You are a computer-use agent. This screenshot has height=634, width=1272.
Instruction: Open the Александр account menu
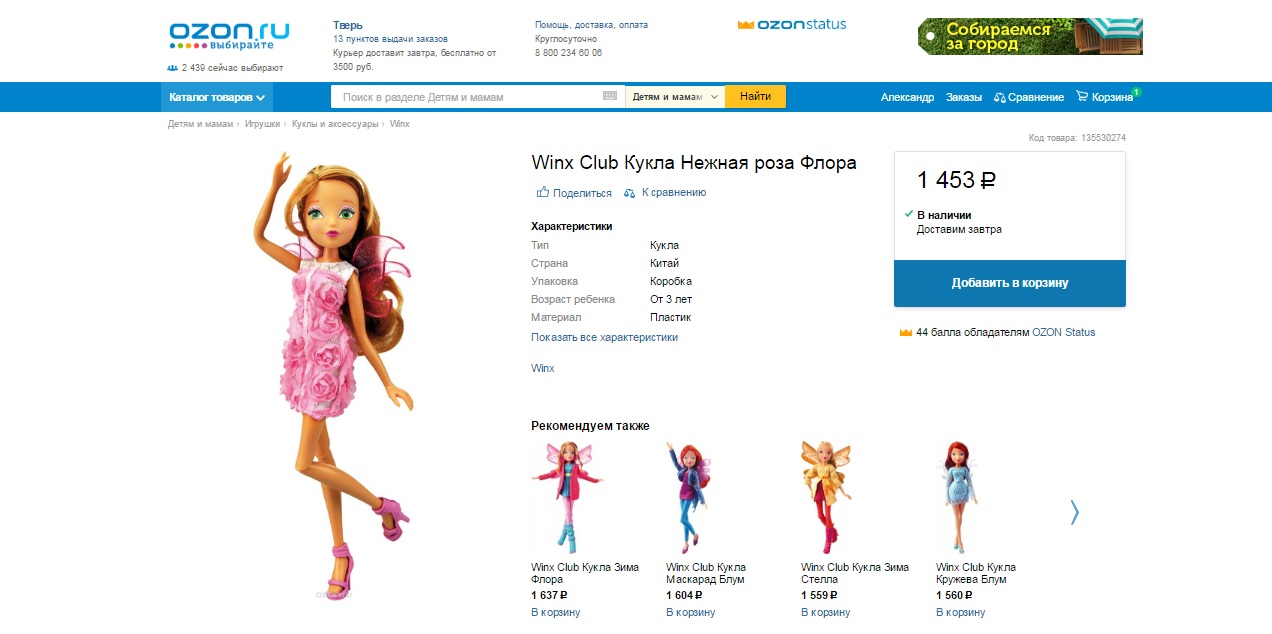coord(907,97)
